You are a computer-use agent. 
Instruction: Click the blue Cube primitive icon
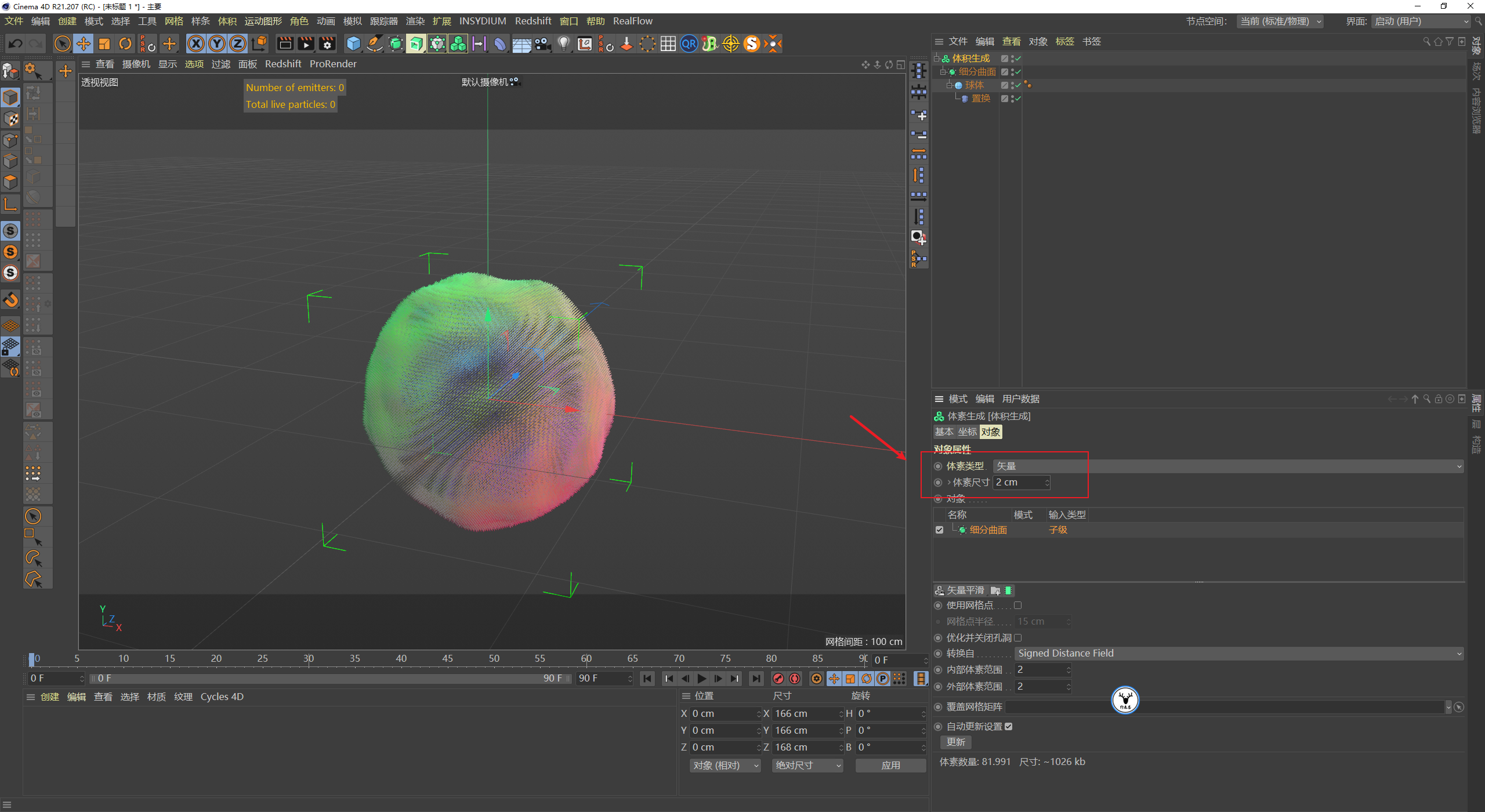tap(353, 43)
